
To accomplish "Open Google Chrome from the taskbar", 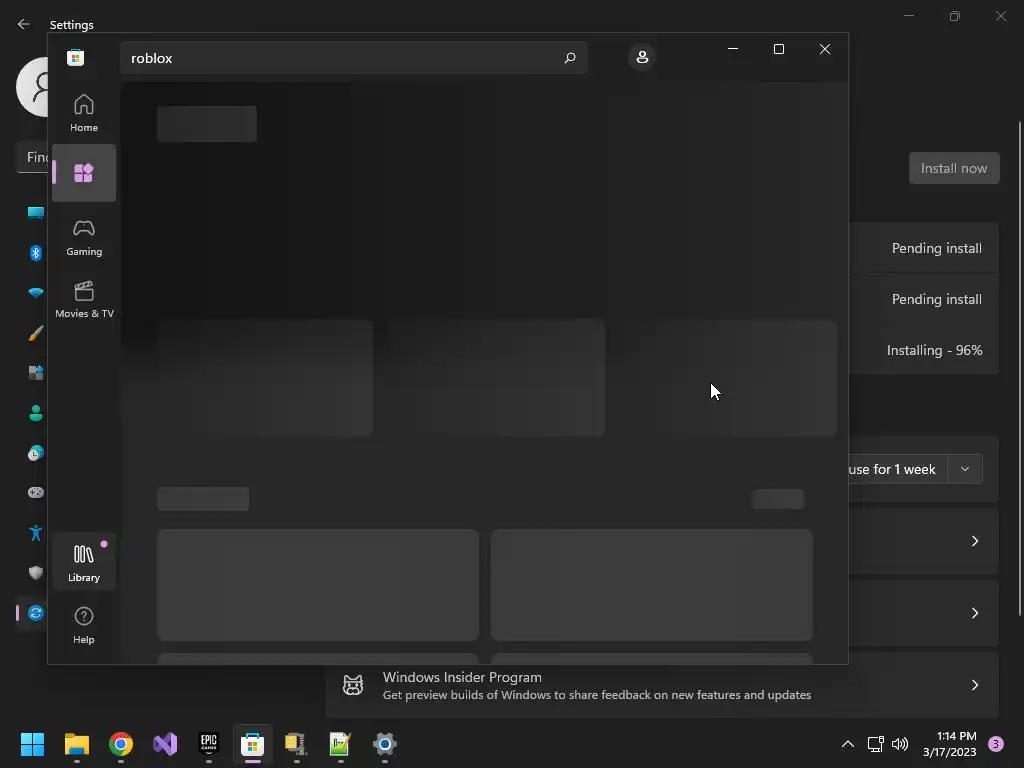I will click(121, 744).
